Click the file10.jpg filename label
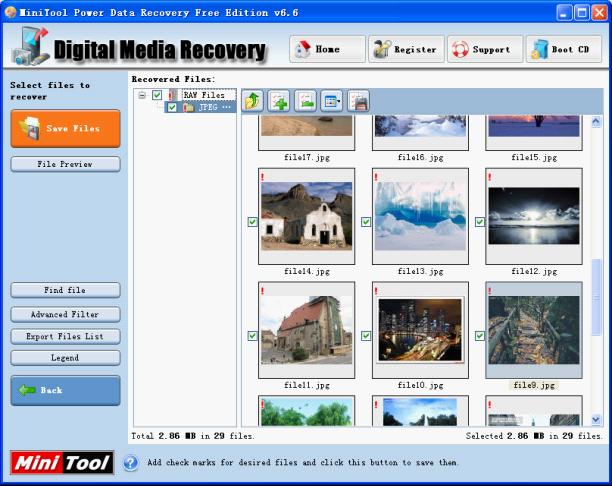Image resolution: width=612 pixels, height=486 pixels. tap(420, 385)
